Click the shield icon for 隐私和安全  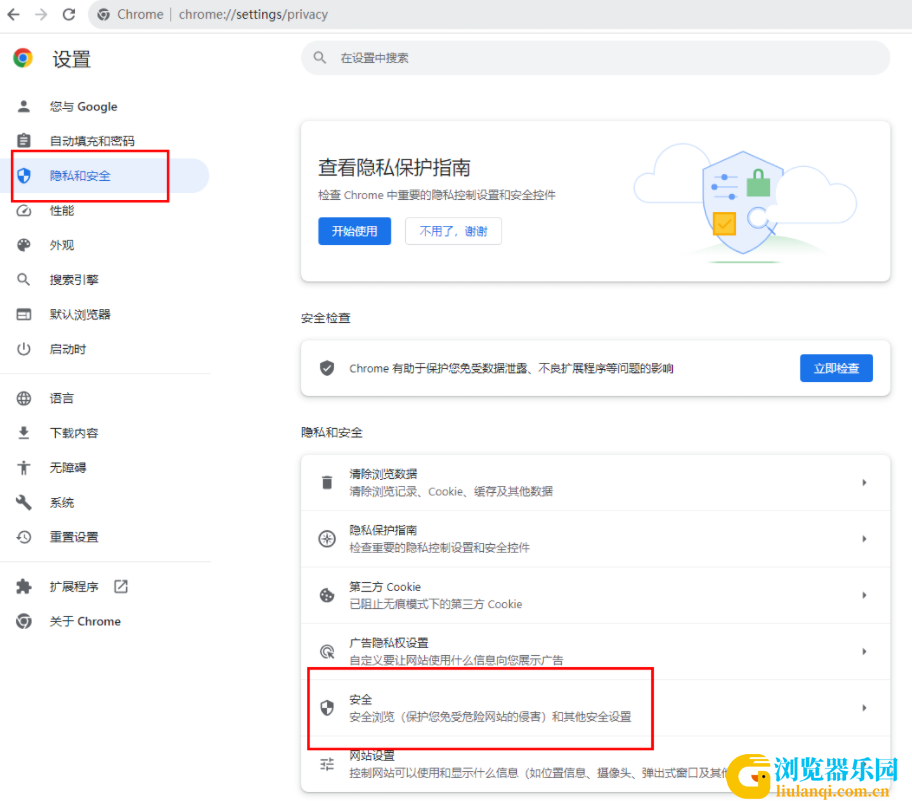click(x=24, y=176)
